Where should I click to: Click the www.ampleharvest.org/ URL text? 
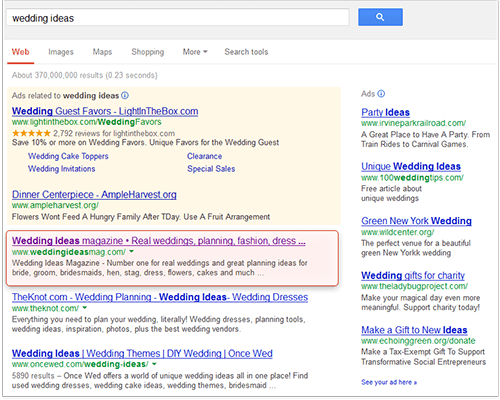pyautogui.click(x=55, y=205)
